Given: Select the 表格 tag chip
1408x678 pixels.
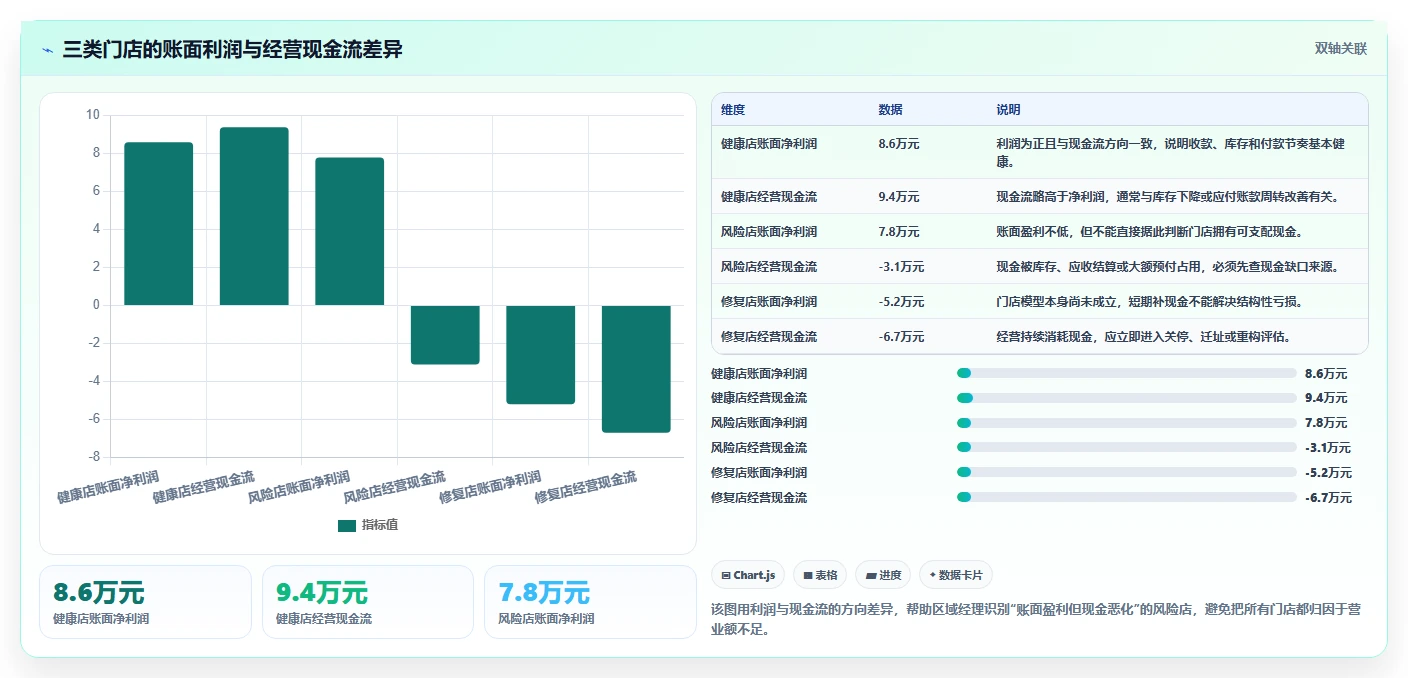Looking at the screenshot, I should 820,575.
